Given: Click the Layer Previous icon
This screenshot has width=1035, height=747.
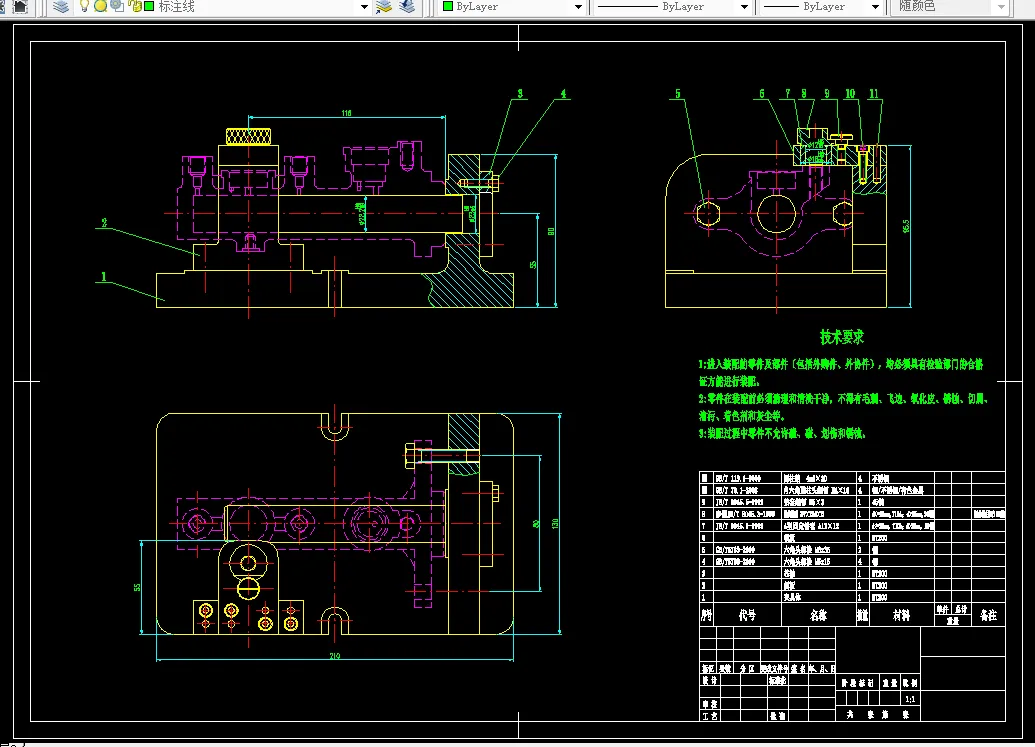Looking at the screenshot, I should point(407,7).
